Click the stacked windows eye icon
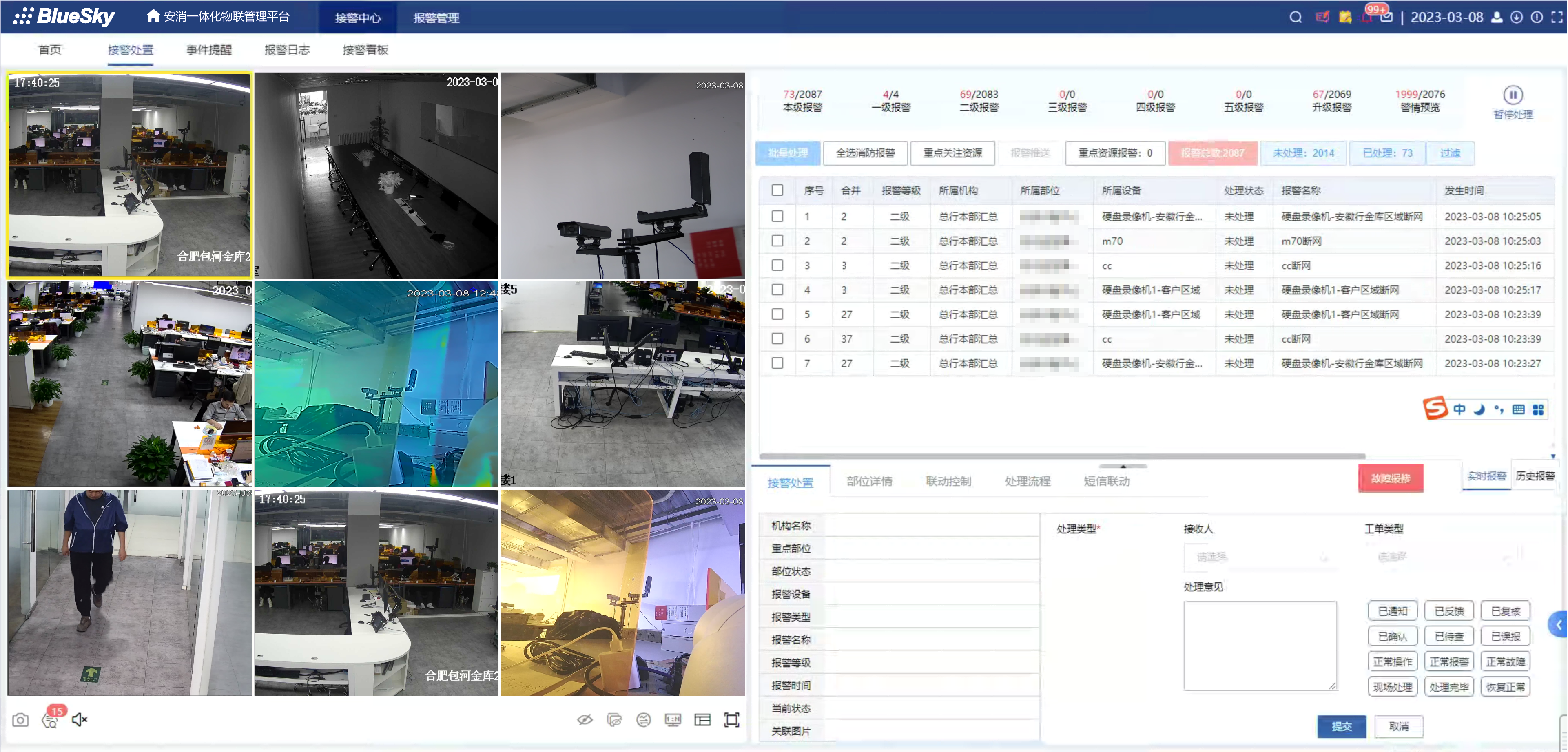 tap(614, 720)
